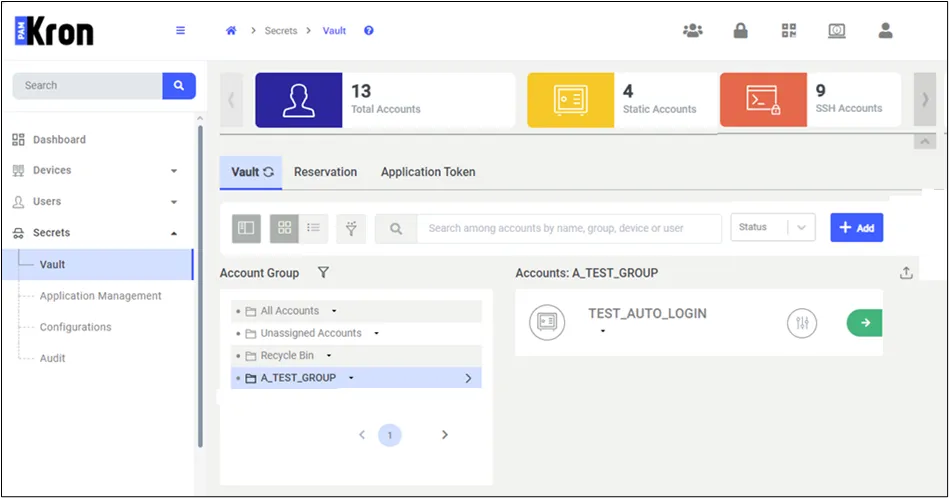Collapse the stats cards panel up arrow

coord(925,142)
